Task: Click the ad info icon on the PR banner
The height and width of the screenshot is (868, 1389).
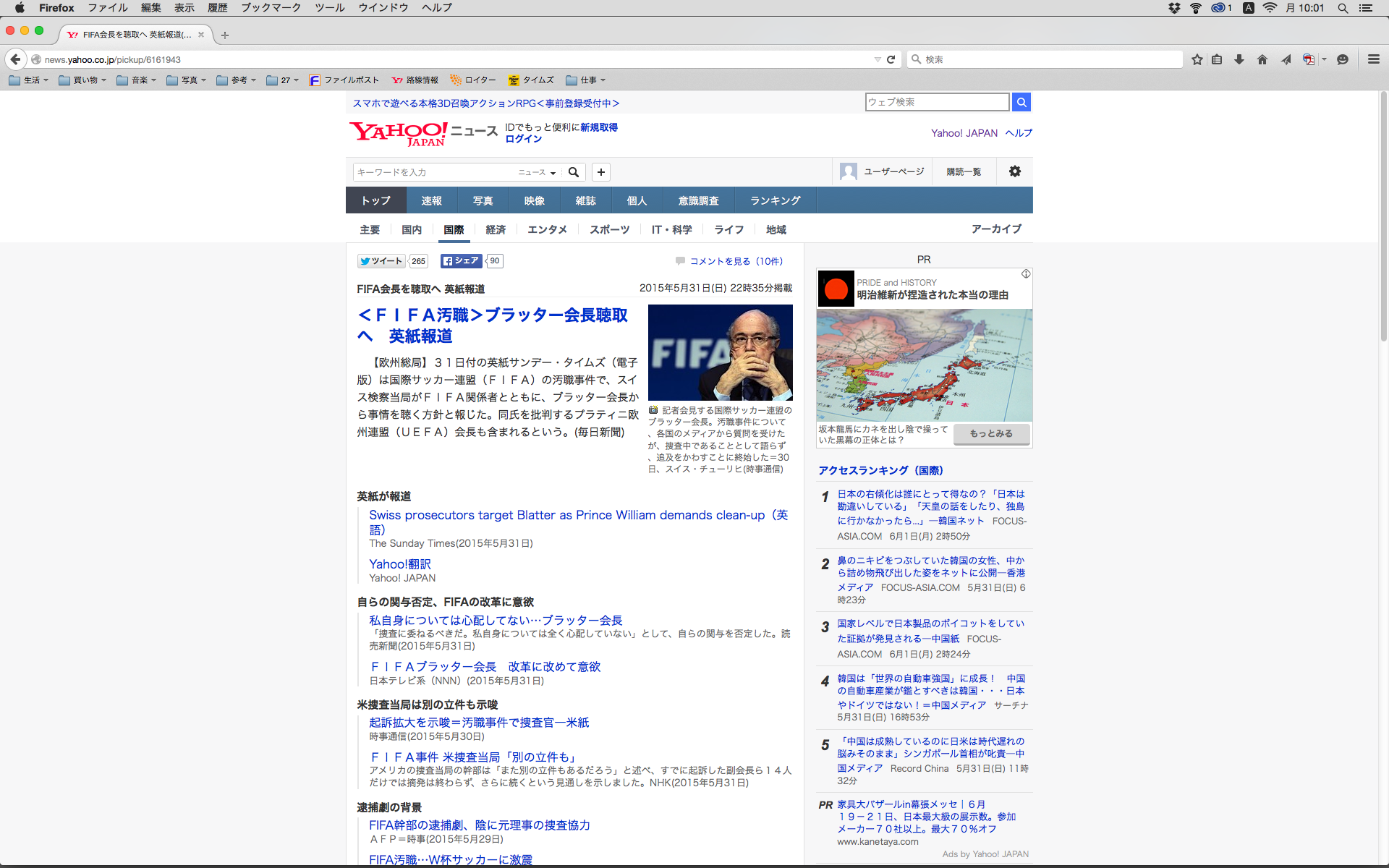Action: coord(1026,274)
